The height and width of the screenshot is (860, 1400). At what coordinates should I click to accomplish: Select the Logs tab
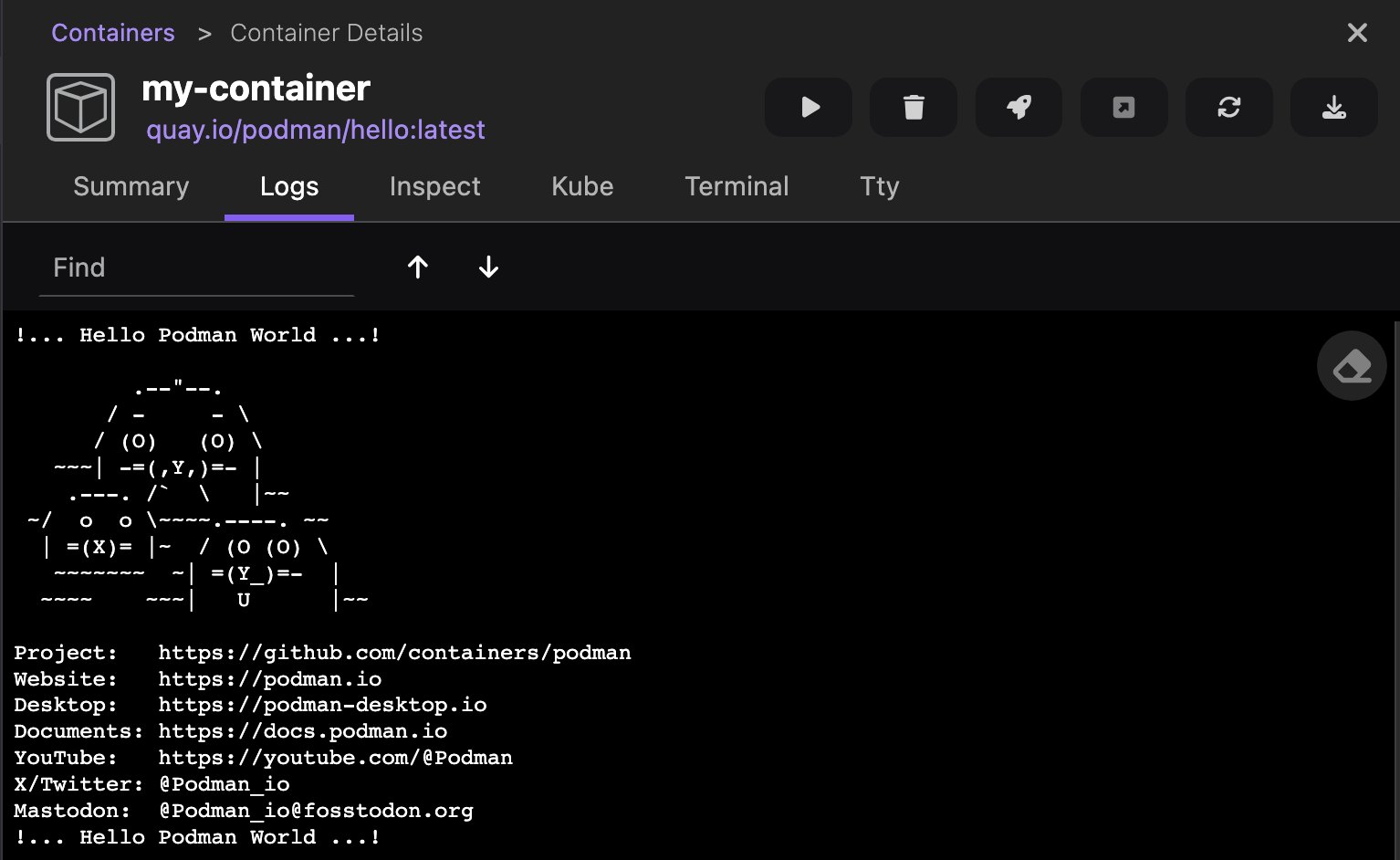289,186
